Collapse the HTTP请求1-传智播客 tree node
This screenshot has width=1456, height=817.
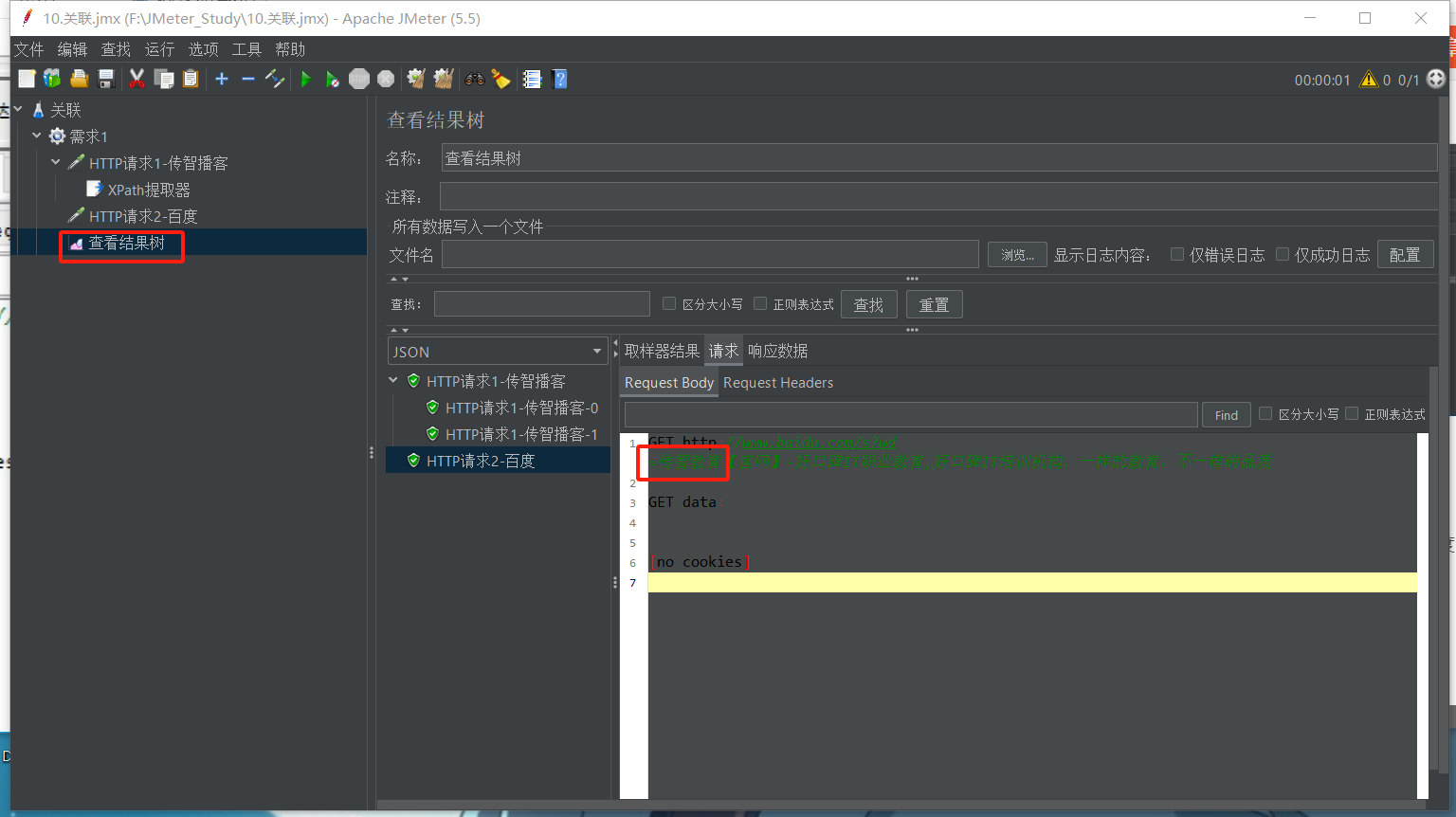pos(56,162)
